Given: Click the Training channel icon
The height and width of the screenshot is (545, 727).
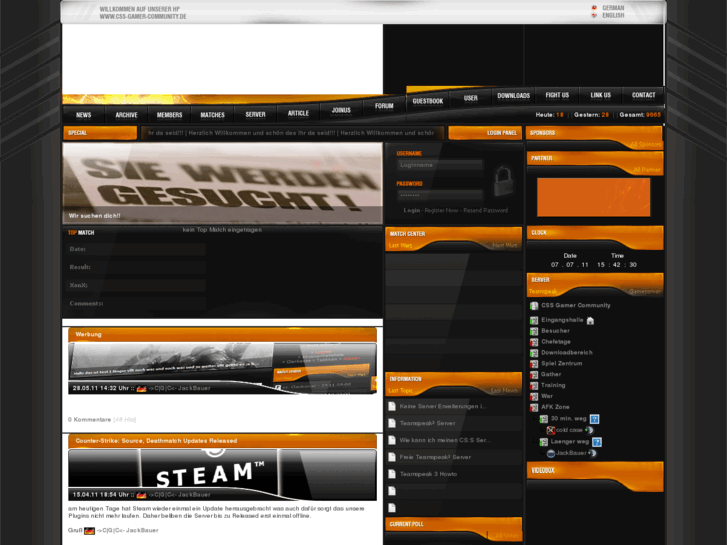Looking at the screenshot, I should (534, 385).
